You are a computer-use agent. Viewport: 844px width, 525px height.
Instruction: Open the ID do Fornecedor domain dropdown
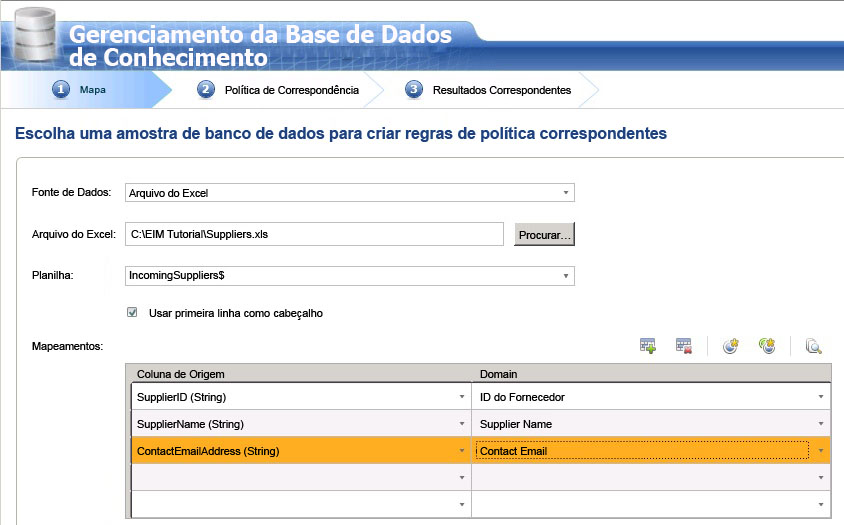click(821, 397)
